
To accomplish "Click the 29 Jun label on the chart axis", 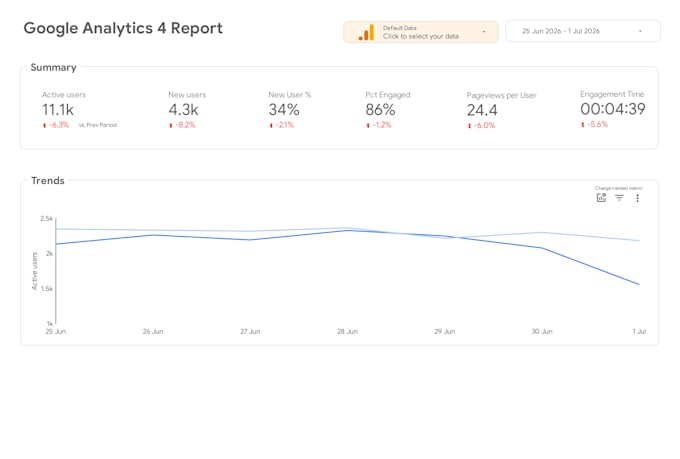I will coord(445,331).
